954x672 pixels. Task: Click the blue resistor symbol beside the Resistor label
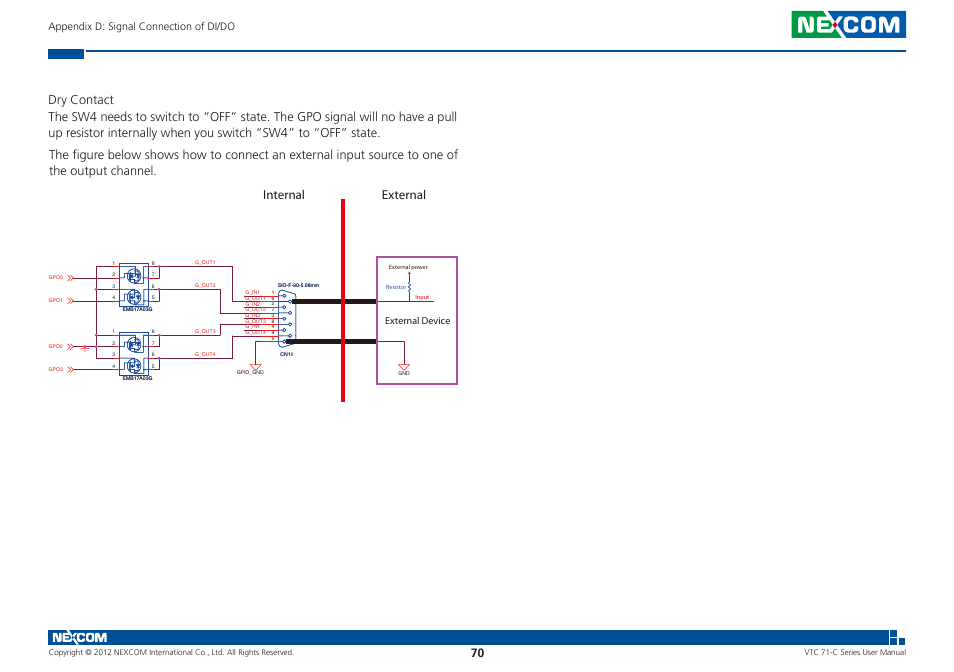coord(409,286)
